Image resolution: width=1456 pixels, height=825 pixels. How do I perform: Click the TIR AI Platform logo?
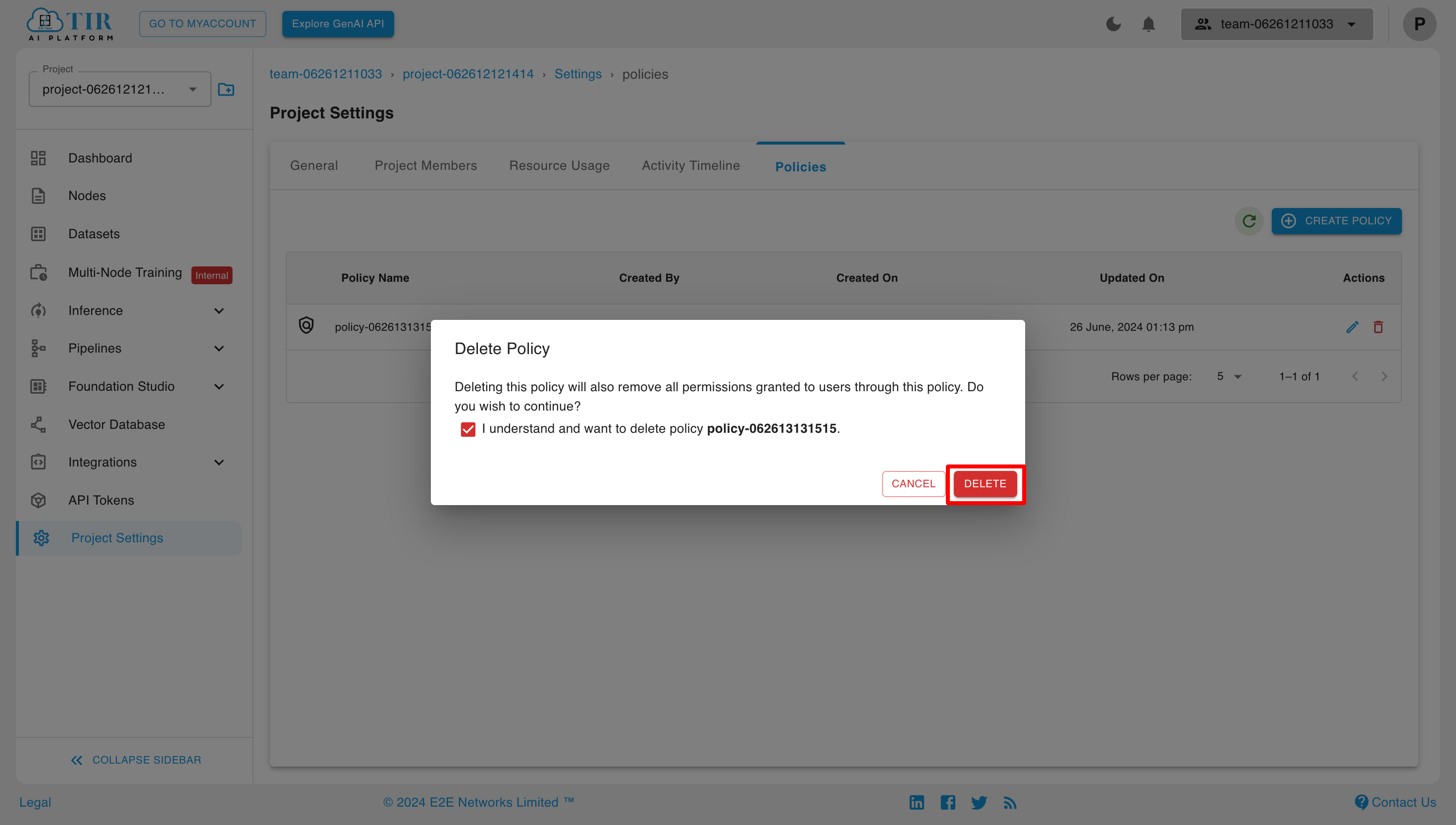70,24
